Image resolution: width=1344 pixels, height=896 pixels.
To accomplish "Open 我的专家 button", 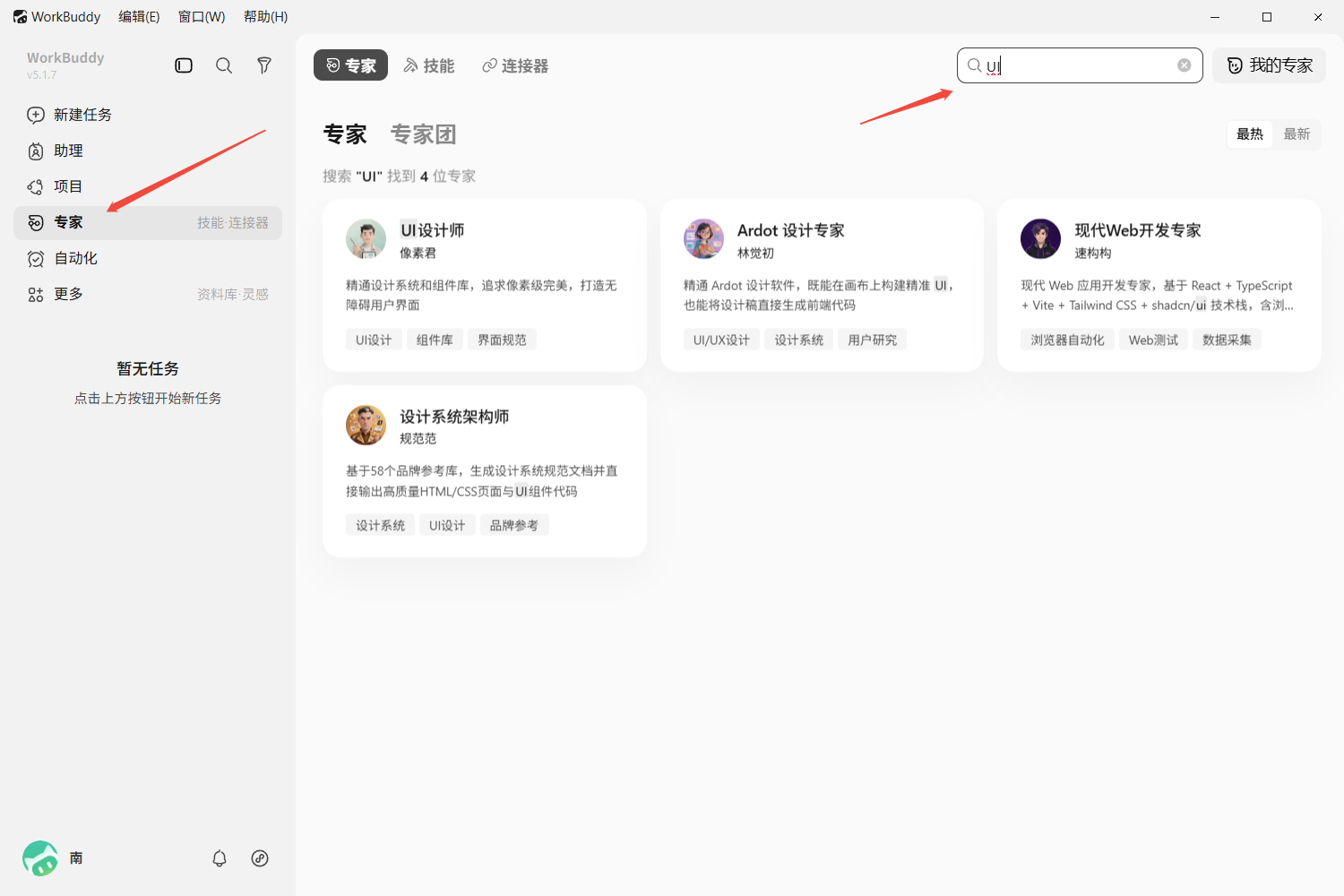I will tap(1269, 65).
